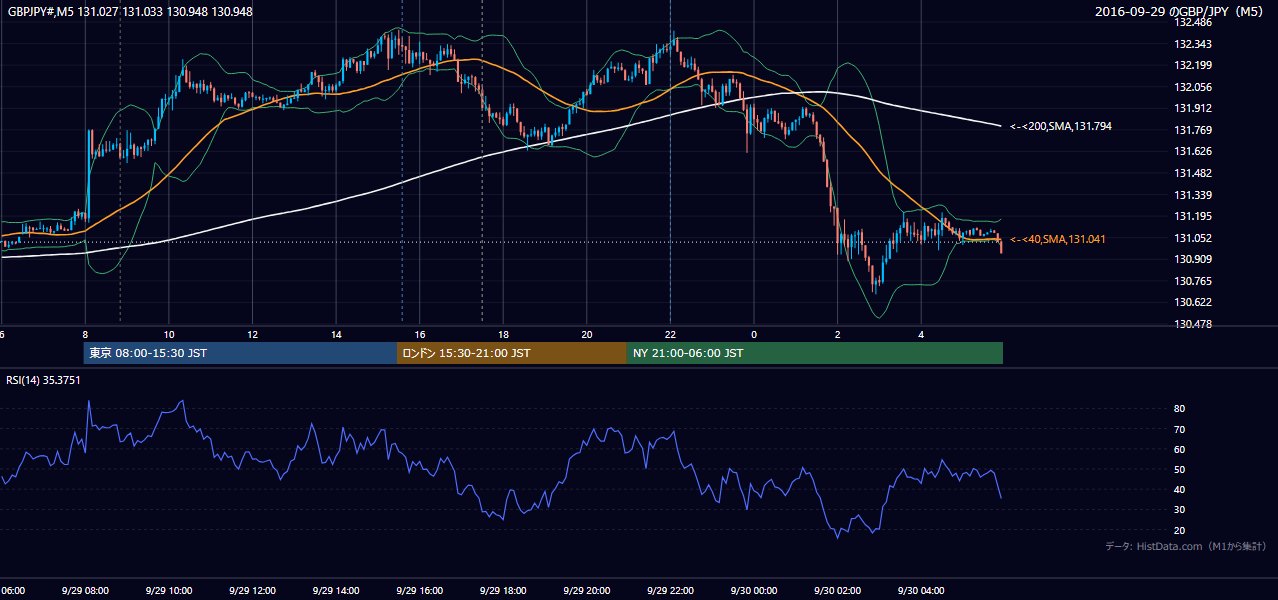Click the '9/30 04:00' bottom time label
Image resolution: width=1278 pixels, height=600 pixels.
tap(920, 590)
